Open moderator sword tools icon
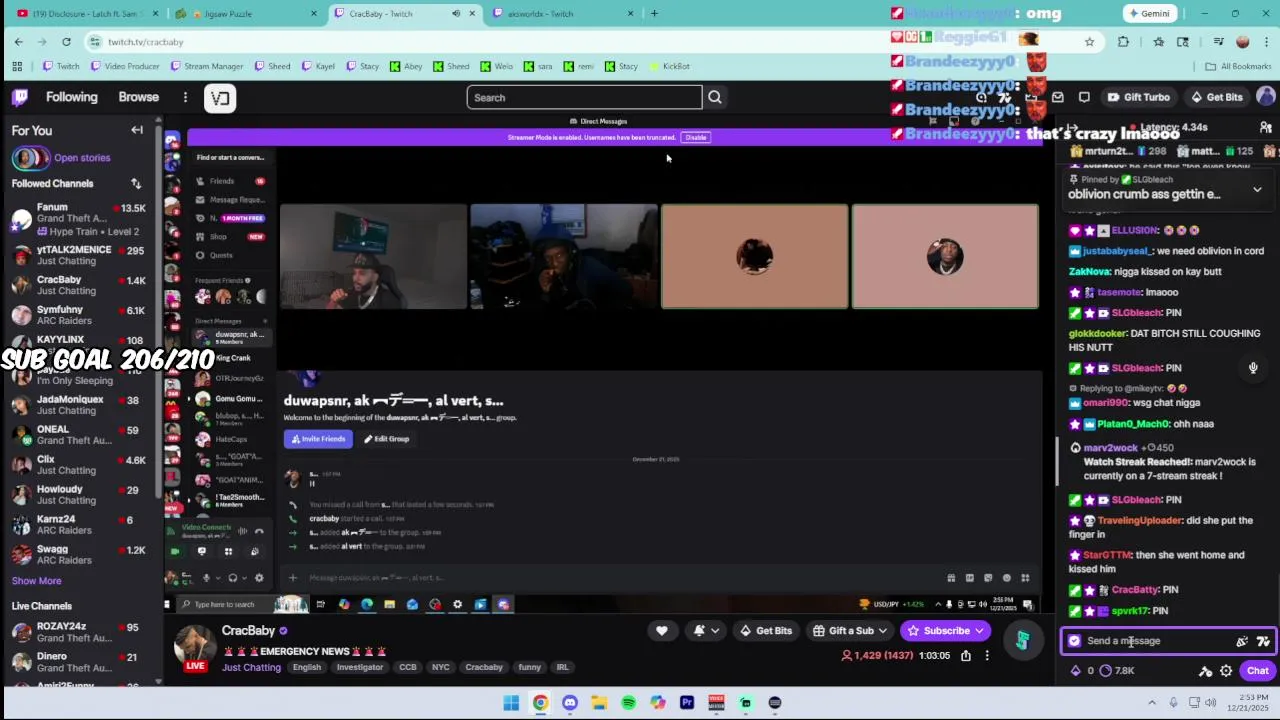 click(1206, 671)
